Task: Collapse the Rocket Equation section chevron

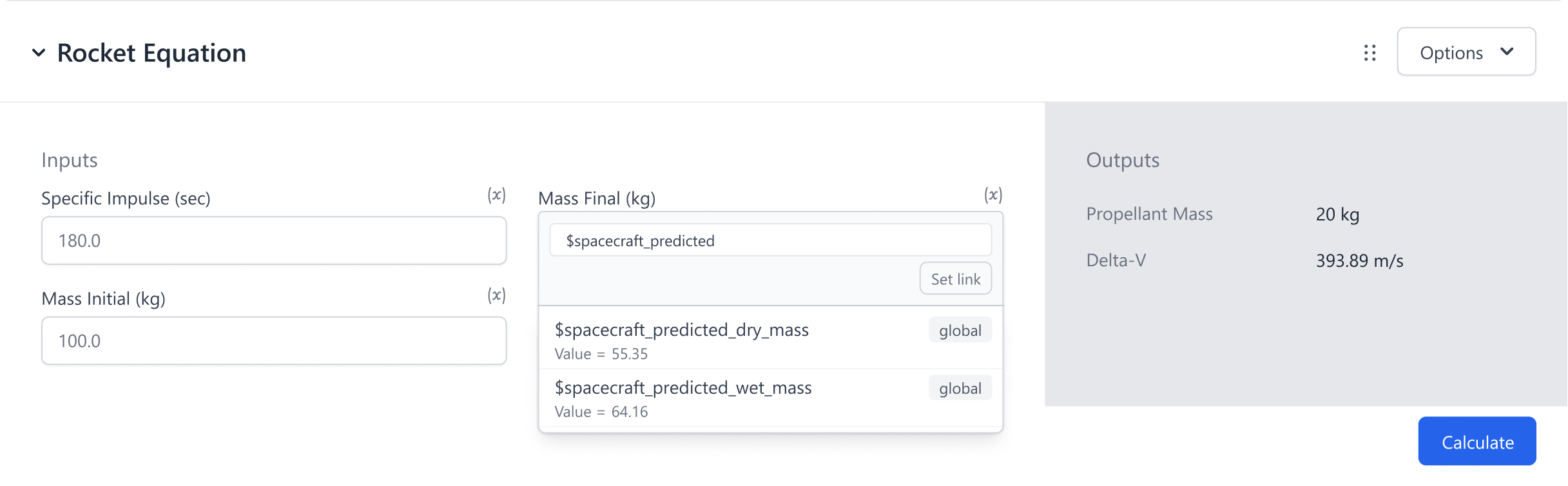Action: point(39,53)
